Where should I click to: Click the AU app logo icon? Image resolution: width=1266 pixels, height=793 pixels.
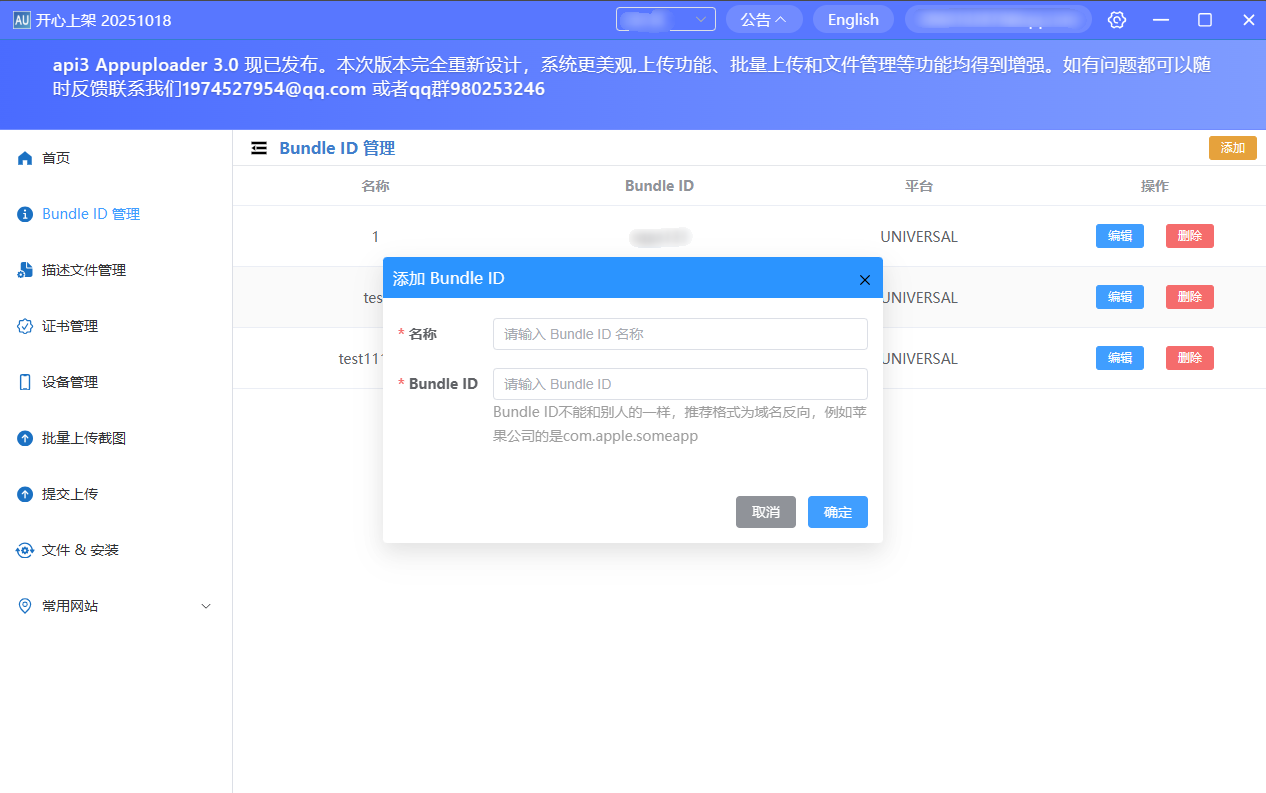pos(21,20)
